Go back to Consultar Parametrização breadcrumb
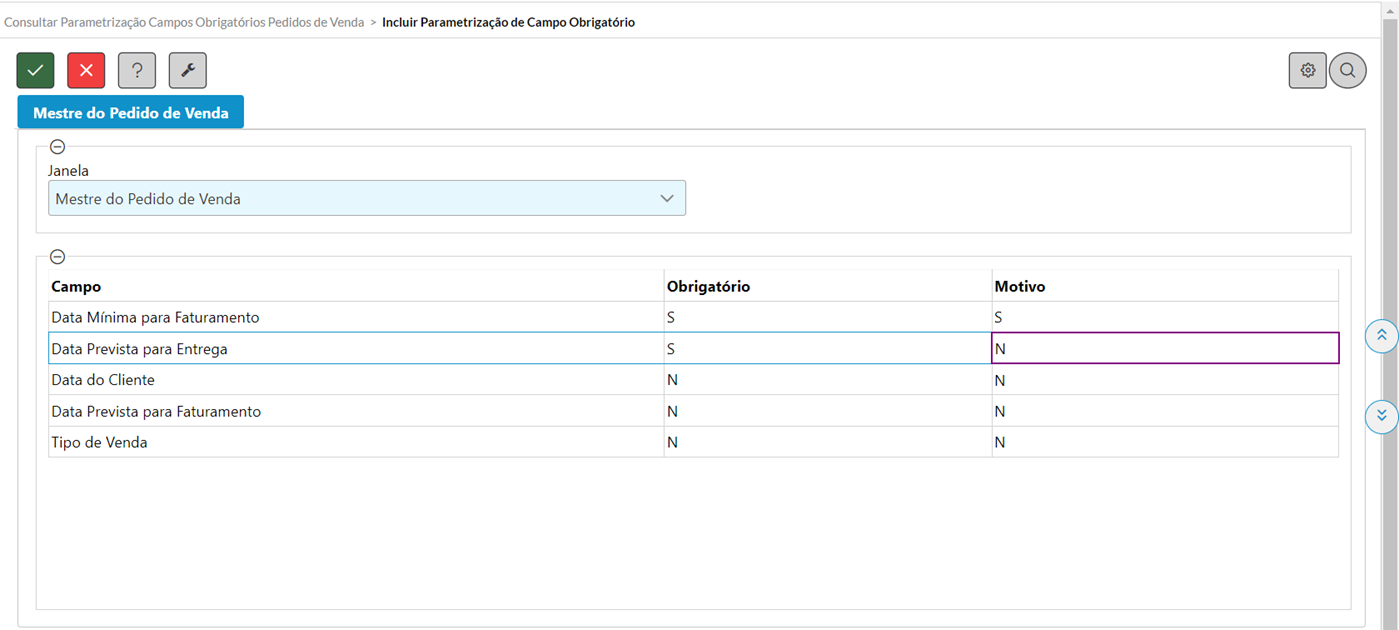1399x630 pixels. click(184, 22)
